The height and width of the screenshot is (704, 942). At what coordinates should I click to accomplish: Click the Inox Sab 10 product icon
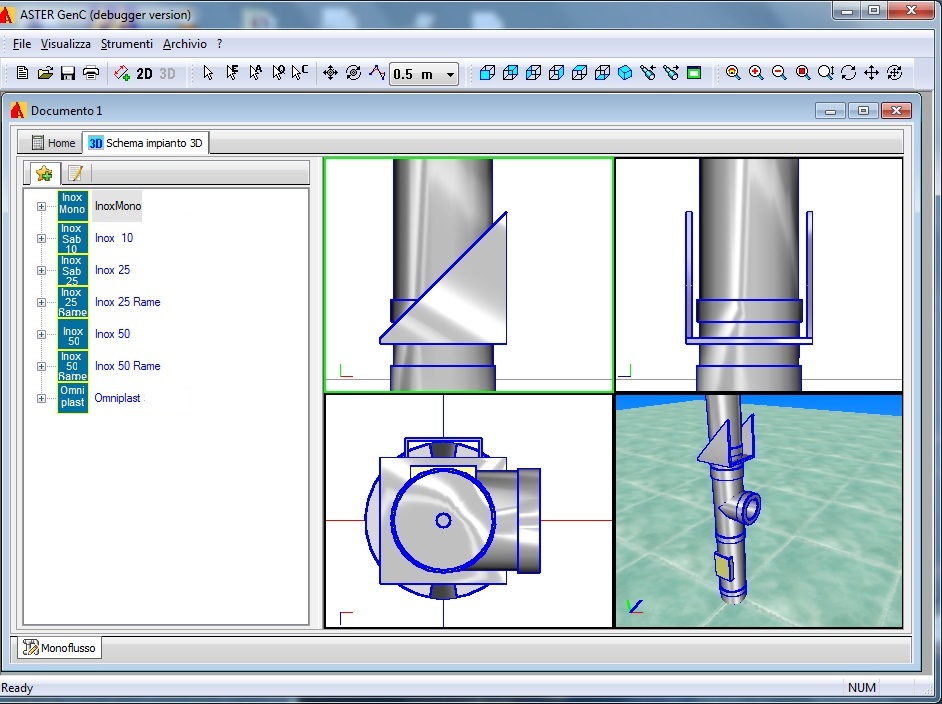[x=73, y=238]
